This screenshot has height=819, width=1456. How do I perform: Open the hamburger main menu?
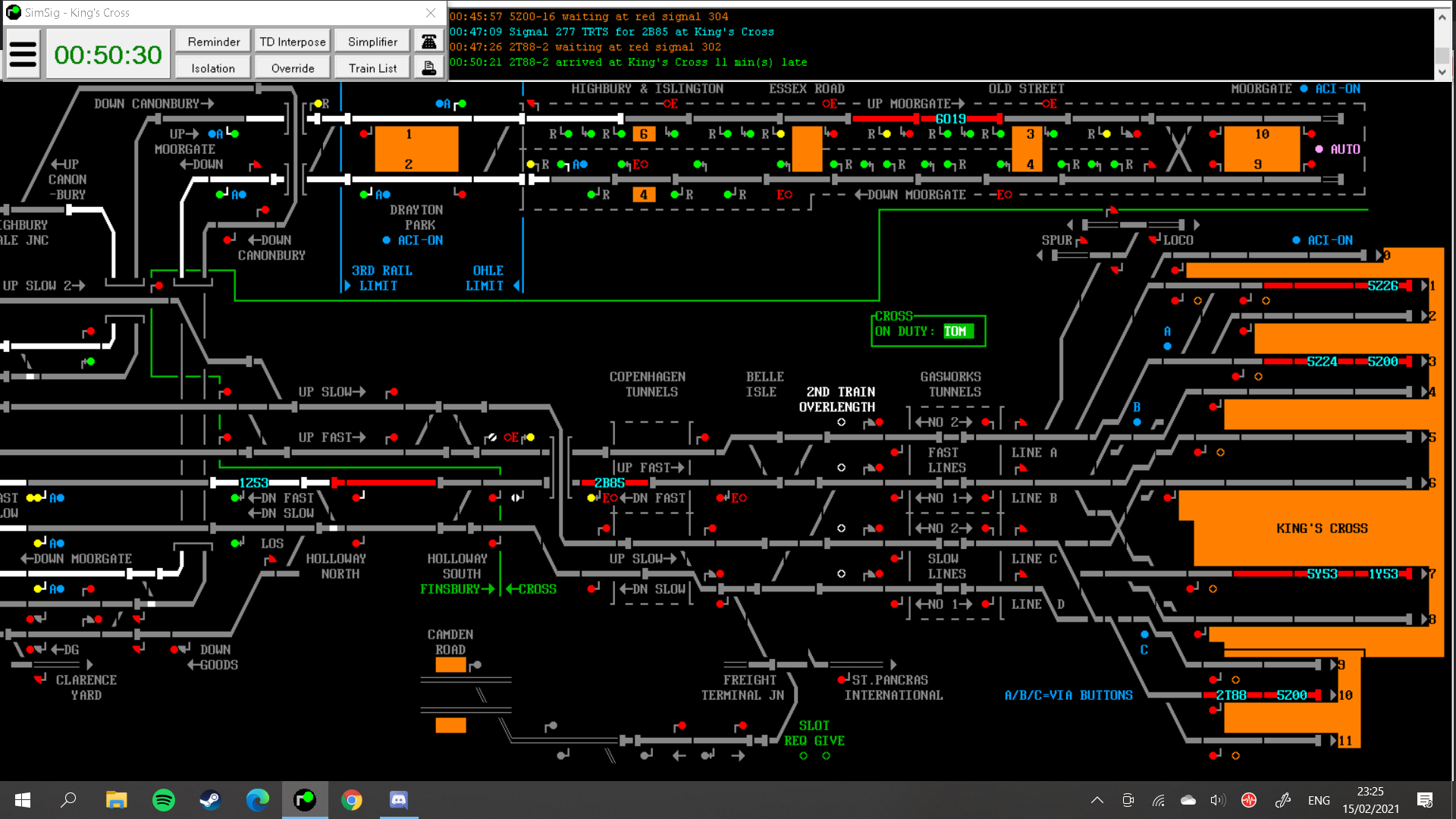23,55
